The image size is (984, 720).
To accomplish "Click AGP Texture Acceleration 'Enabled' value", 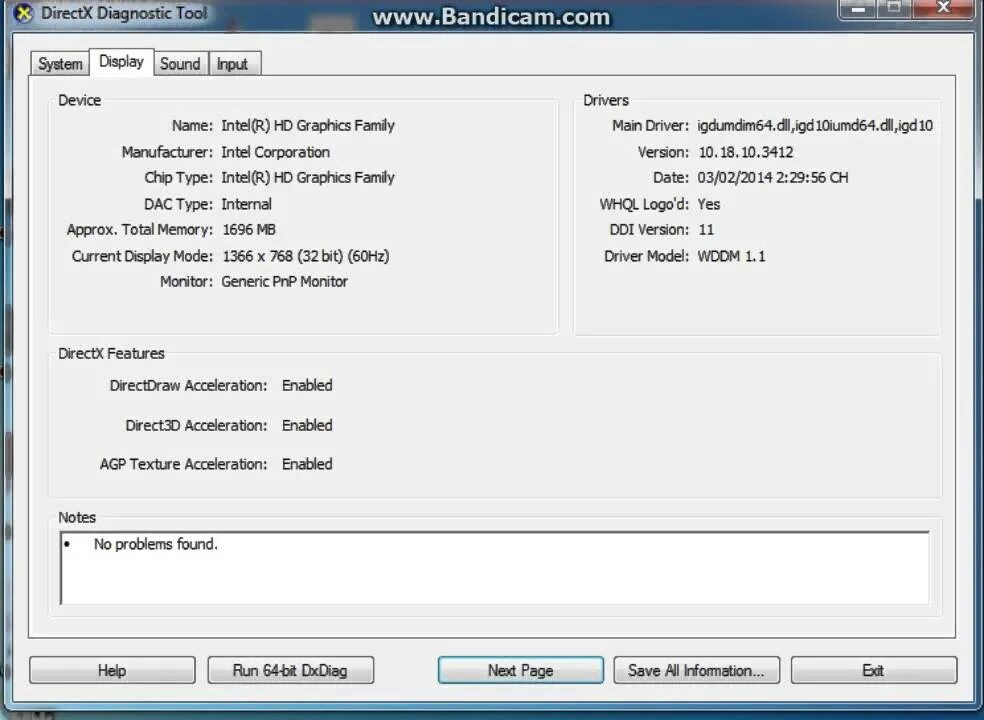I will tap(308, 465).
